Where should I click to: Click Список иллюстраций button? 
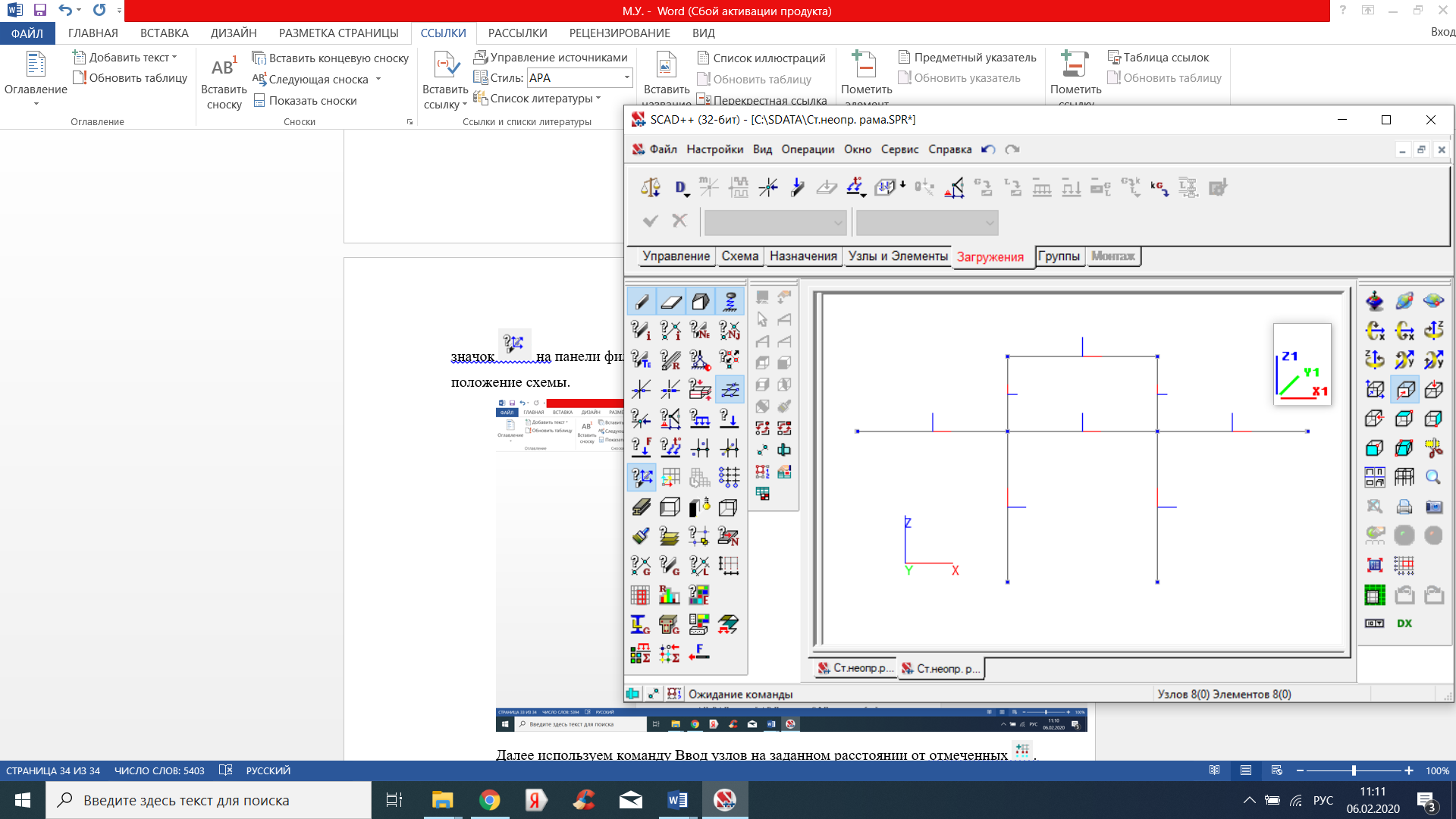pyautogui.click(x=761, y=58)
